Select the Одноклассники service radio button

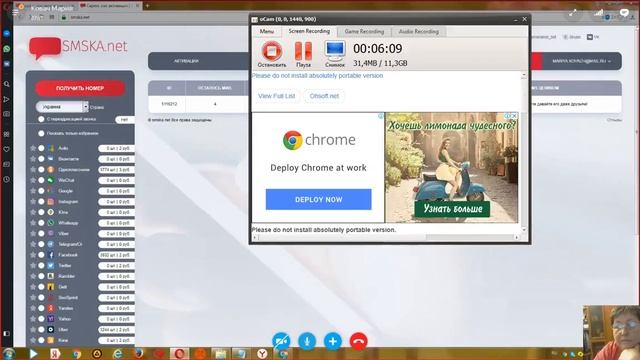[x=41, y=169]
